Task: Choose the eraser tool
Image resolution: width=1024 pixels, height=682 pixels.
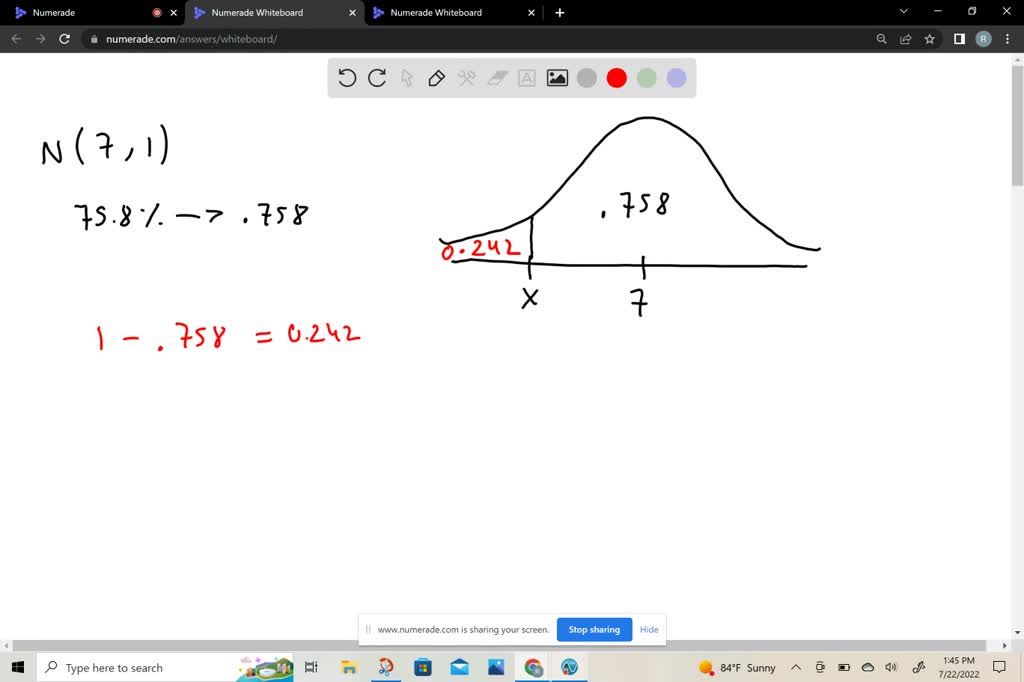Action: (x=497, y=78)
